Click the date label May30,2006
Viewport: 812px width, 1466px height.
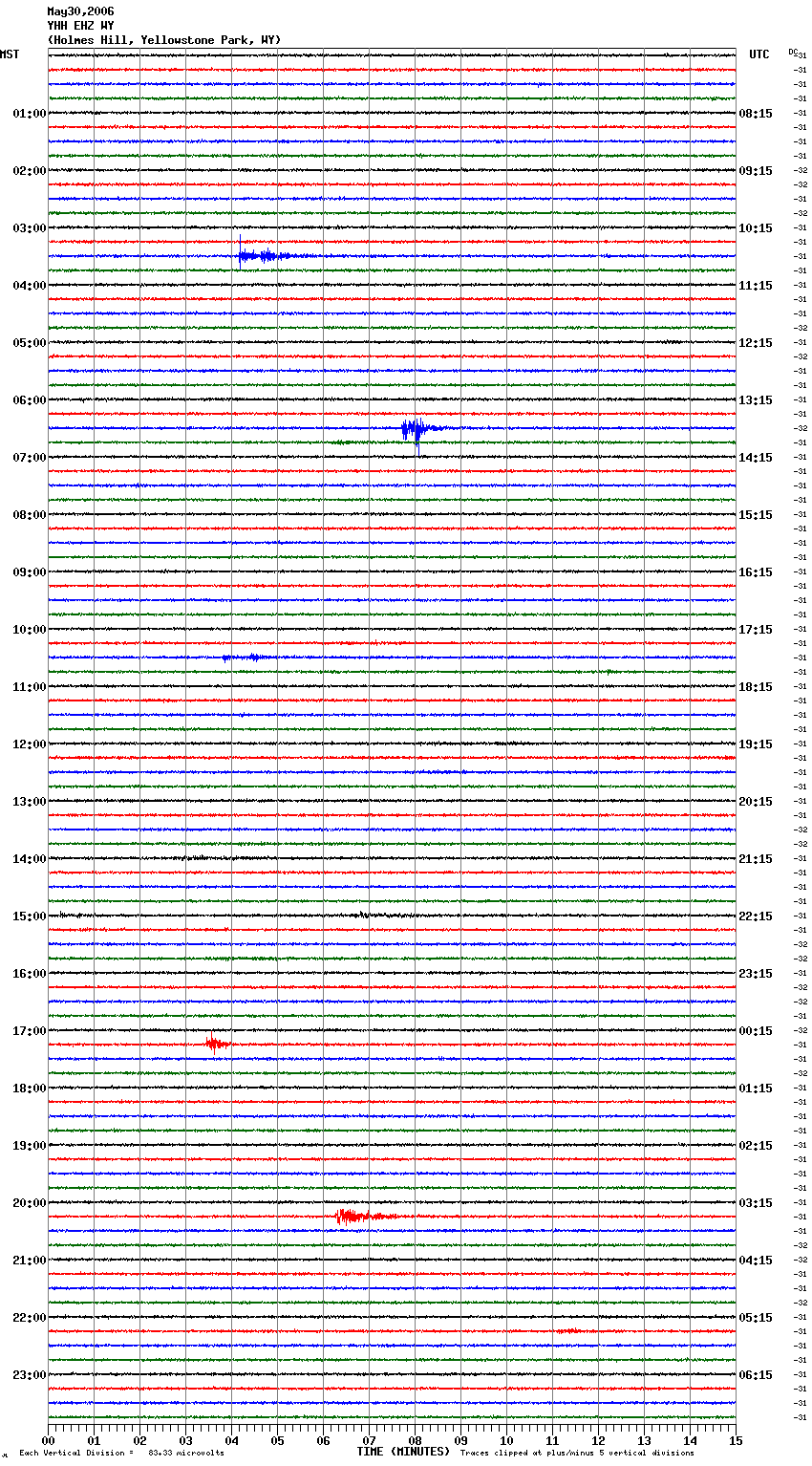pyautogui.click(x=80, y=11)
